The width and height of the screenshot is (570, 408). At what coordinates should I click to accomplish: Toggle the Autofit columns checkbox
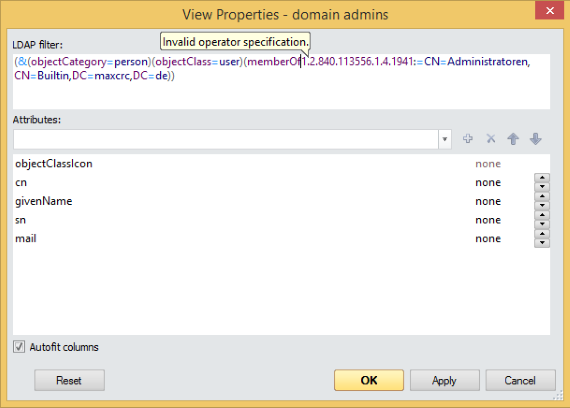19,347
